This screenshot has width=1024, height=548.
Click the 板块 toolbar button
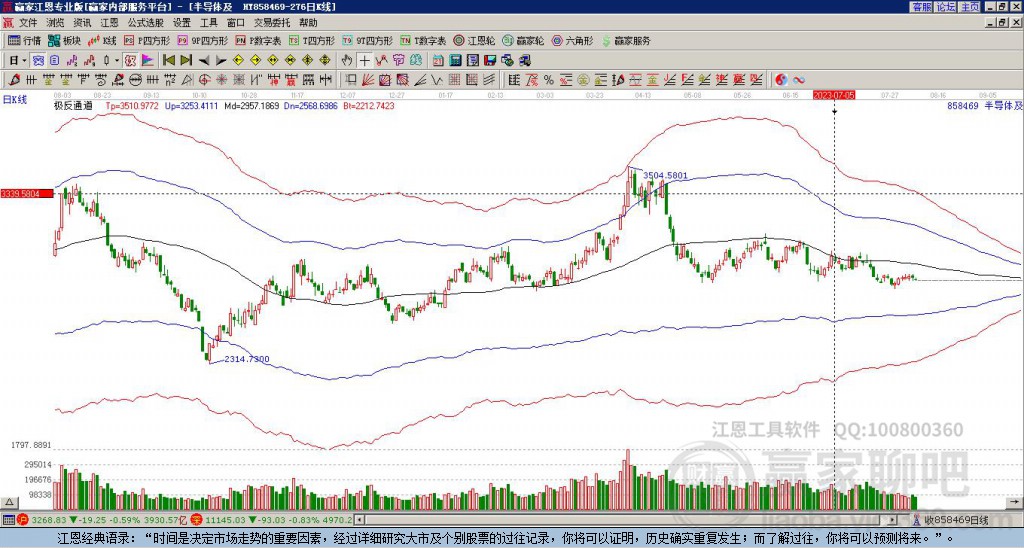(x=64, y=40)
